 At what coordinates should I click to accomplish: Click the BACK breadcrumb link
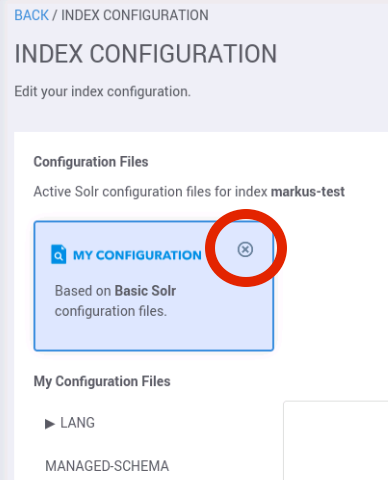point(32,15)
